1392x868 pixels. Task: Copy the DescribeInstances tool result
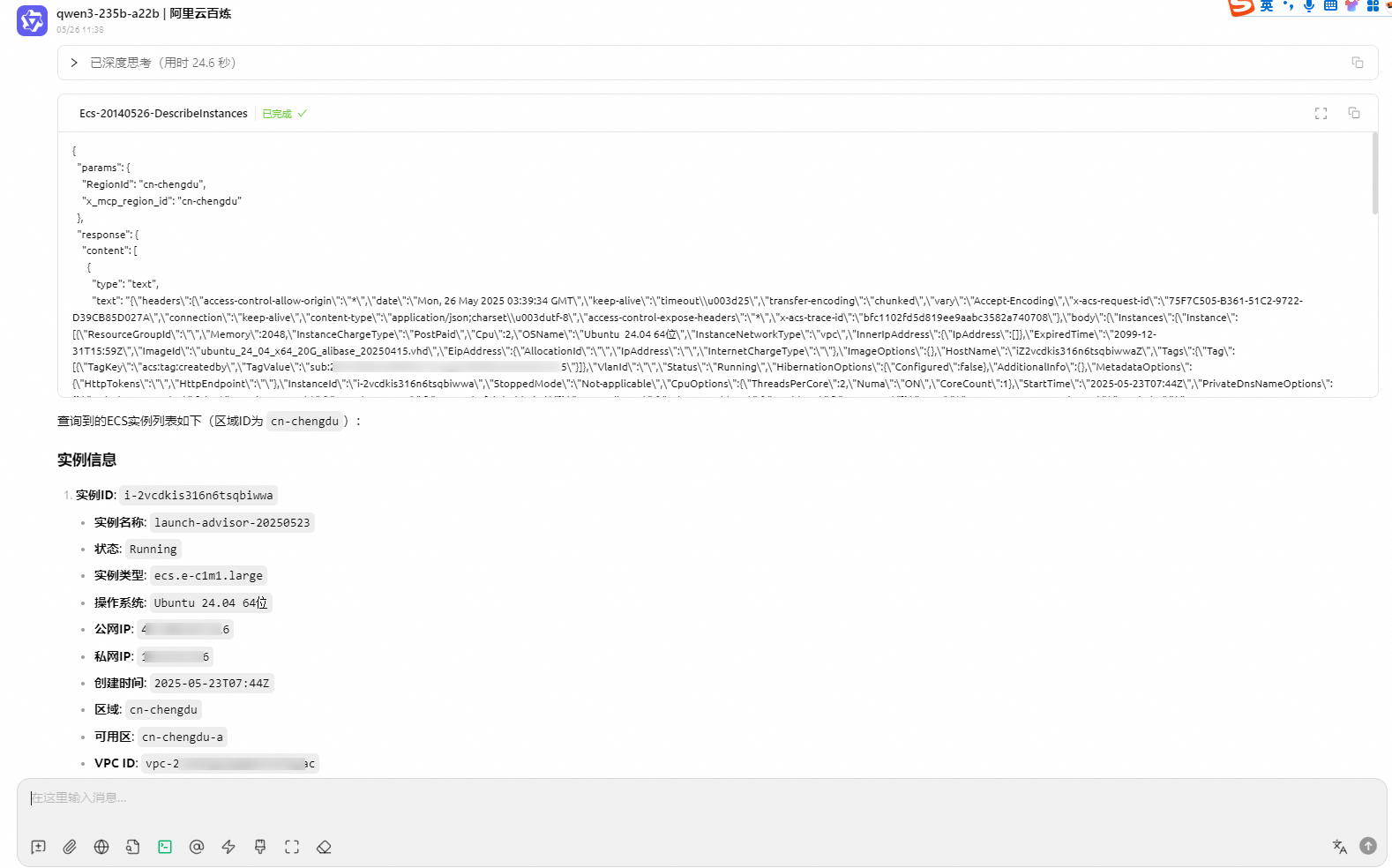click(1354, 113)
